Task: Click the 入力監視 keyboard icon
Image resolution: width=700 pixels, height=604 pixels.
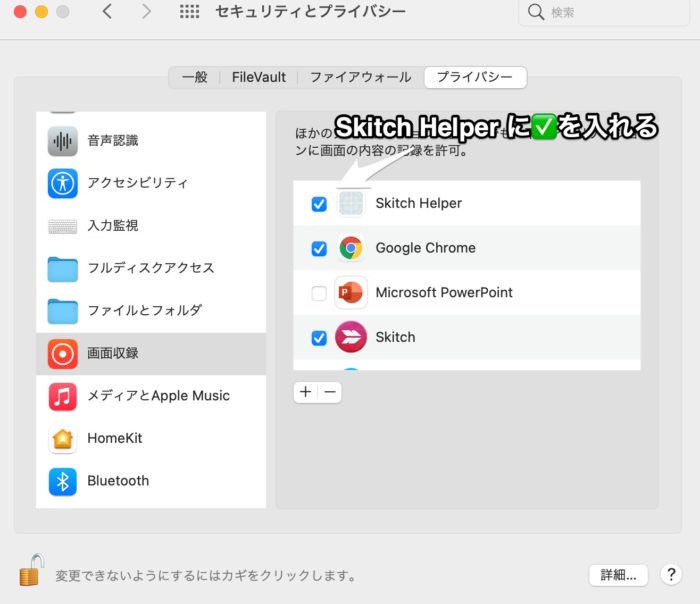Action: [62, 226]
